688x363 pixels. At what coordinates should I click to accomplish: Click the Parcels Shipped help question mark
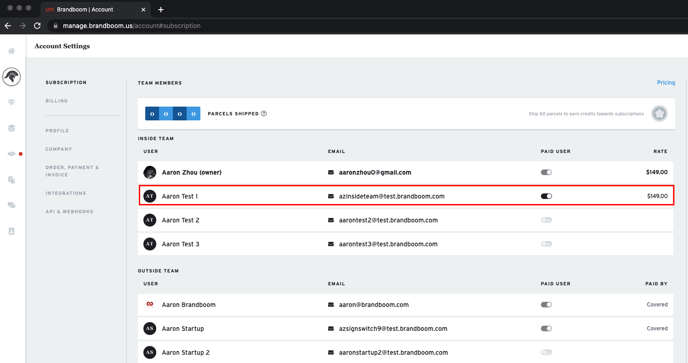pos(264,114)
